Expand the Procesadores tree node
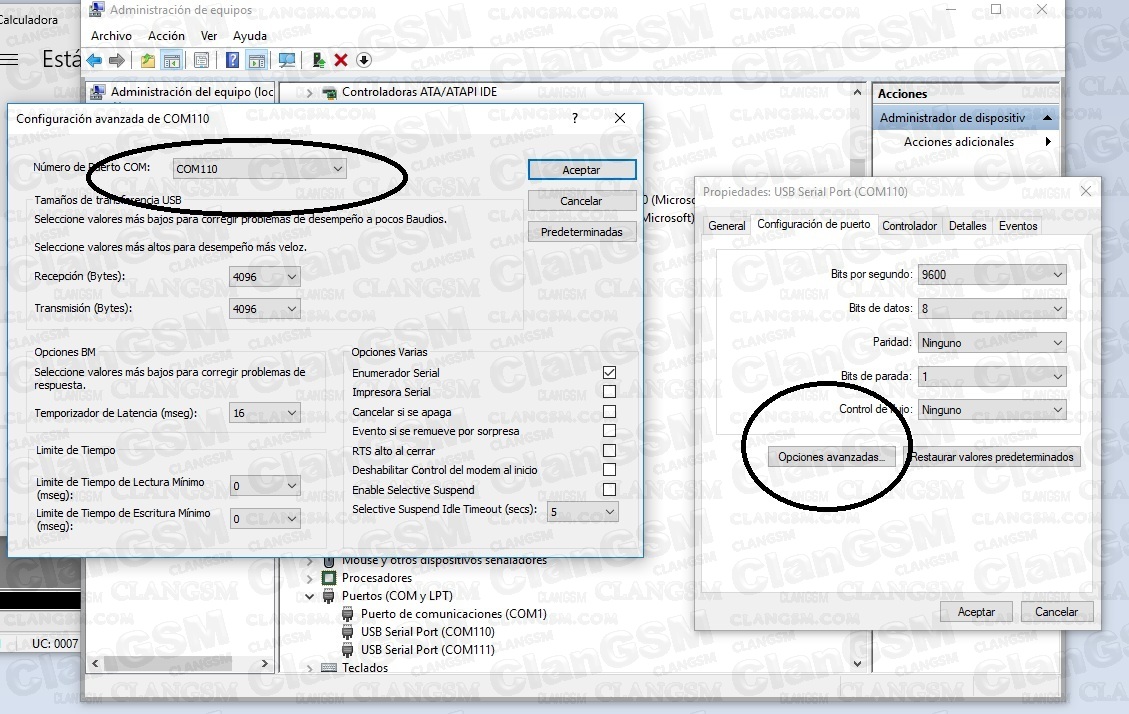Viewport: 1129px width, 714px height. [x=310, y=578]
